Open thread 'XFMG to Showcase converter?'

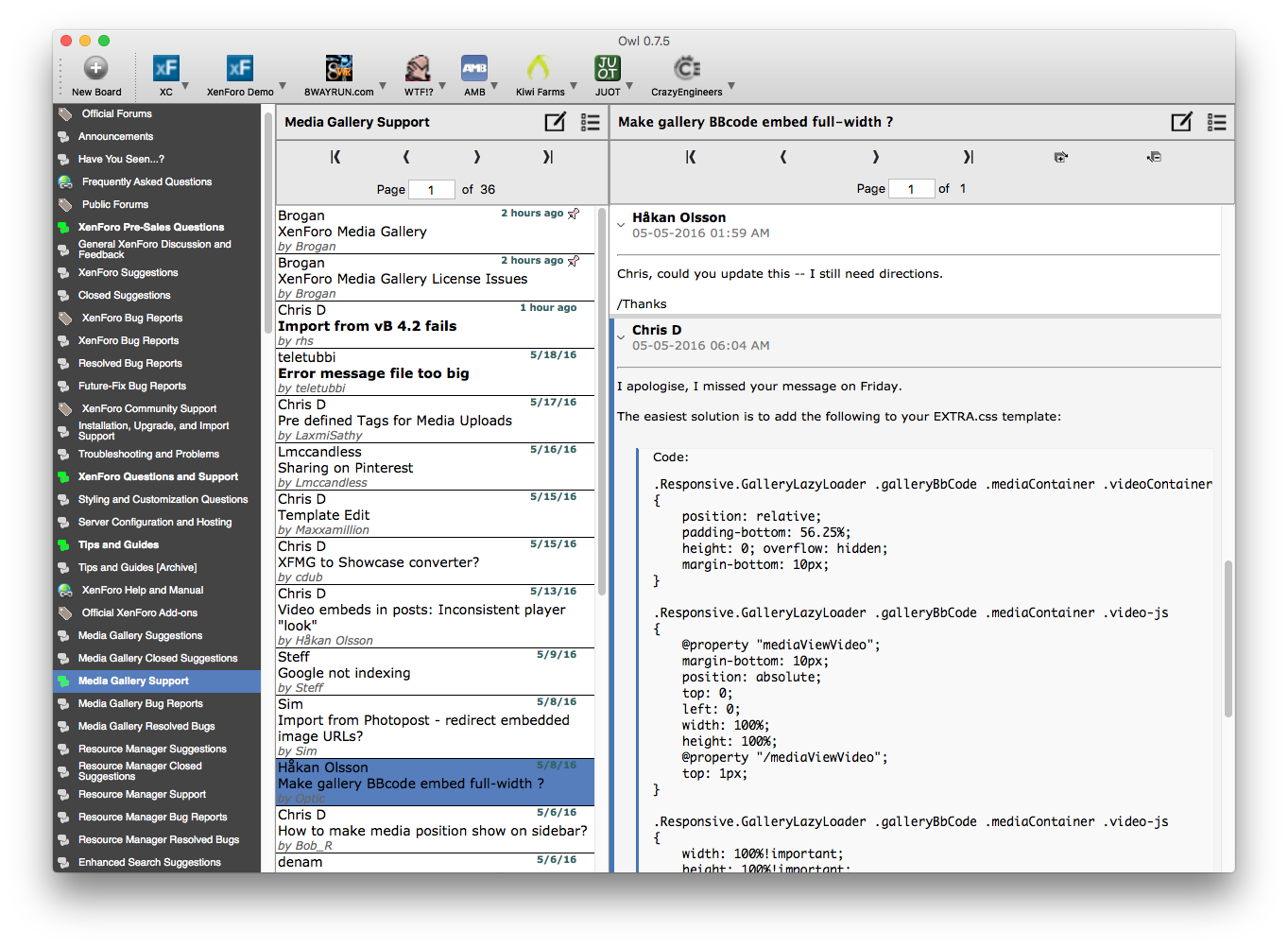click(x=436, y=561)
